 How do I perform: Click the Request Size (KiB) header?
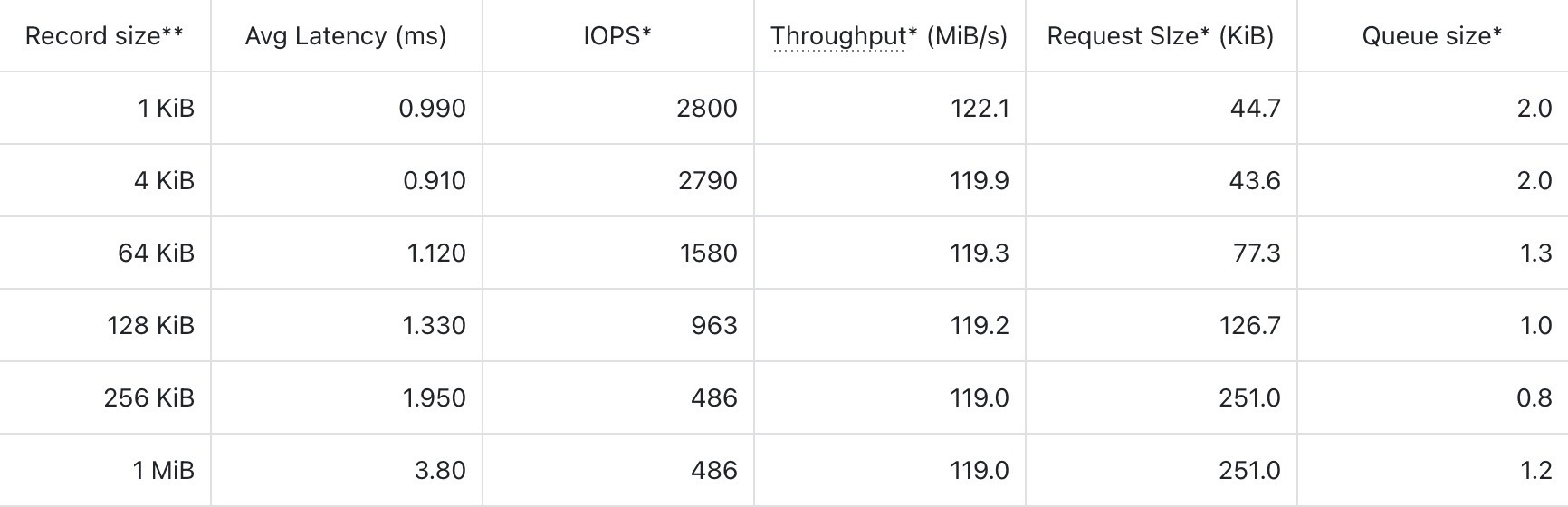[x=1161, y=36]
